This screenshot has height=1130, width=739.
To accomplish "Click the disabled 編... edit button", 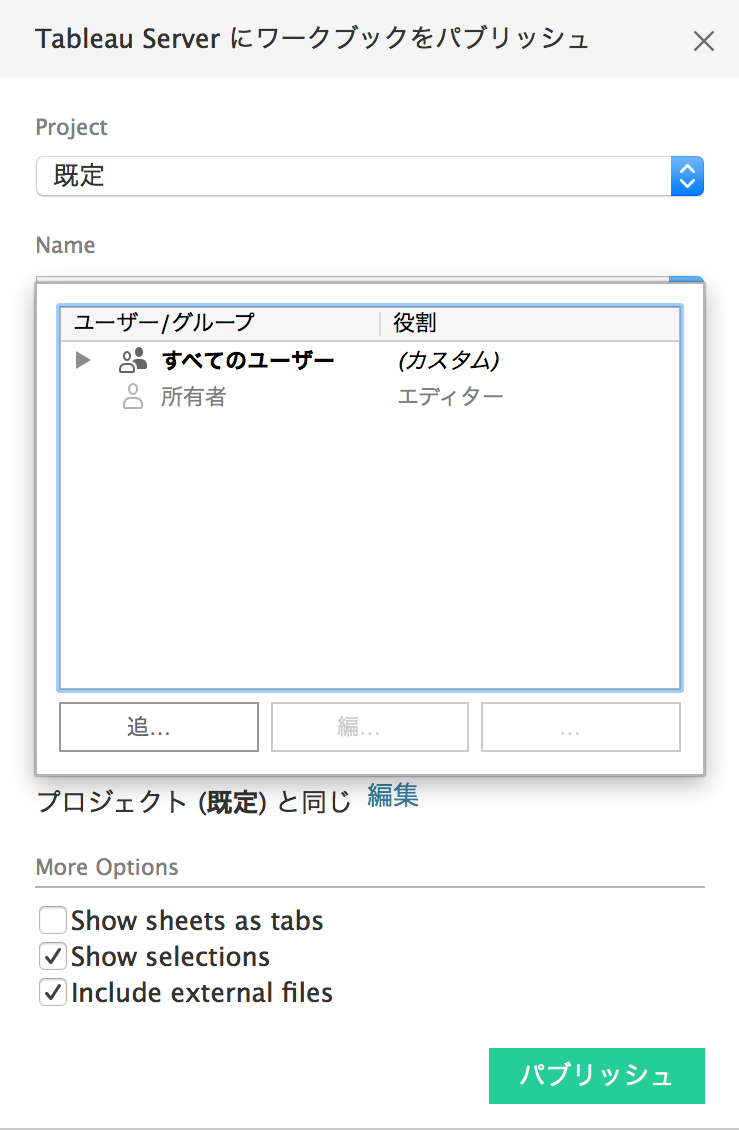I will (369, 726).
